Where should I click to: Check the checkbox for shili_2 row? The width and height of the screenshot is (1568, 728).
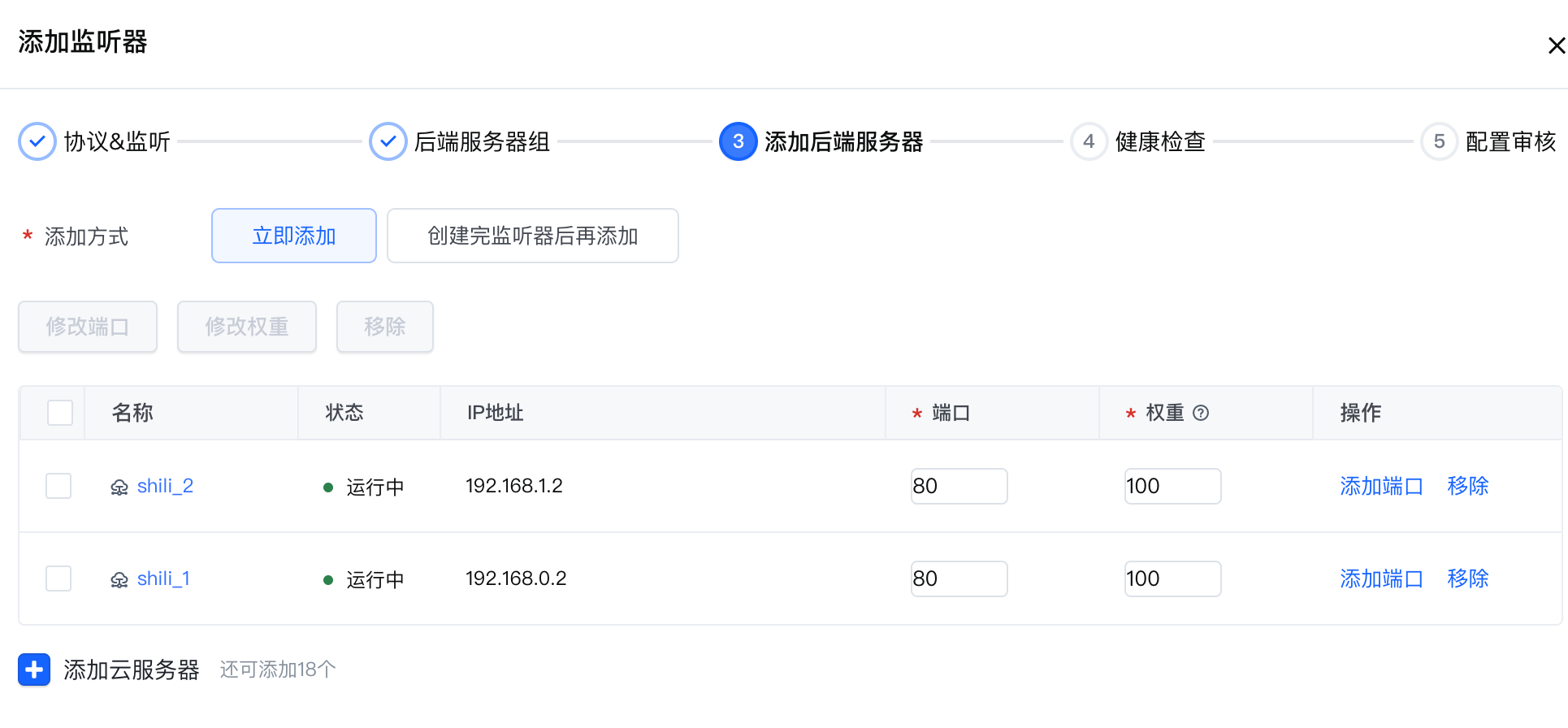click(x=58, y=486)
